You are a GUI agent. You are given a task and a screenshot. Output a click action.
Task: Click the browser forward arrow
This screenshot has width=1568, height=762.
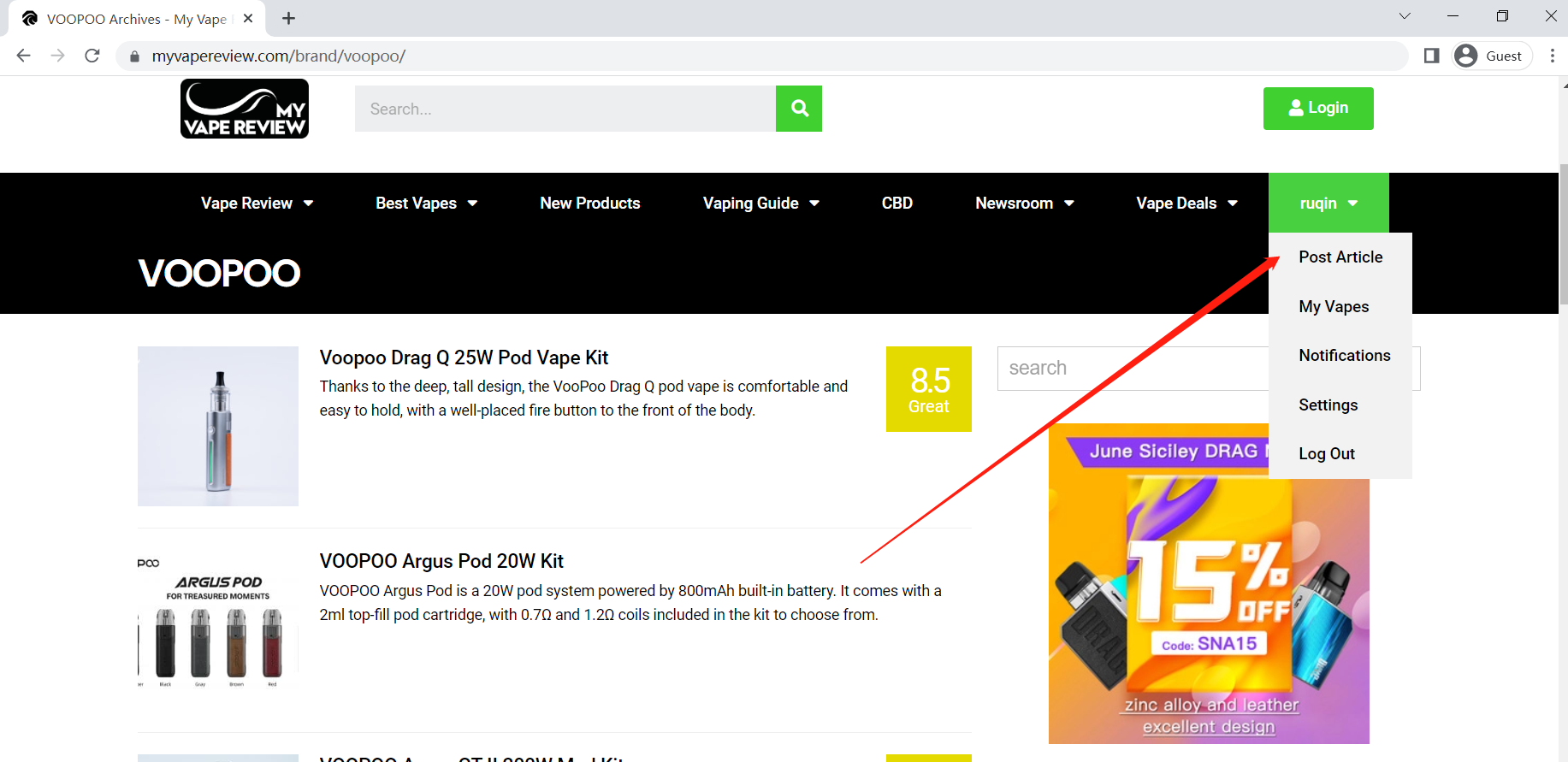pos(57,56)
